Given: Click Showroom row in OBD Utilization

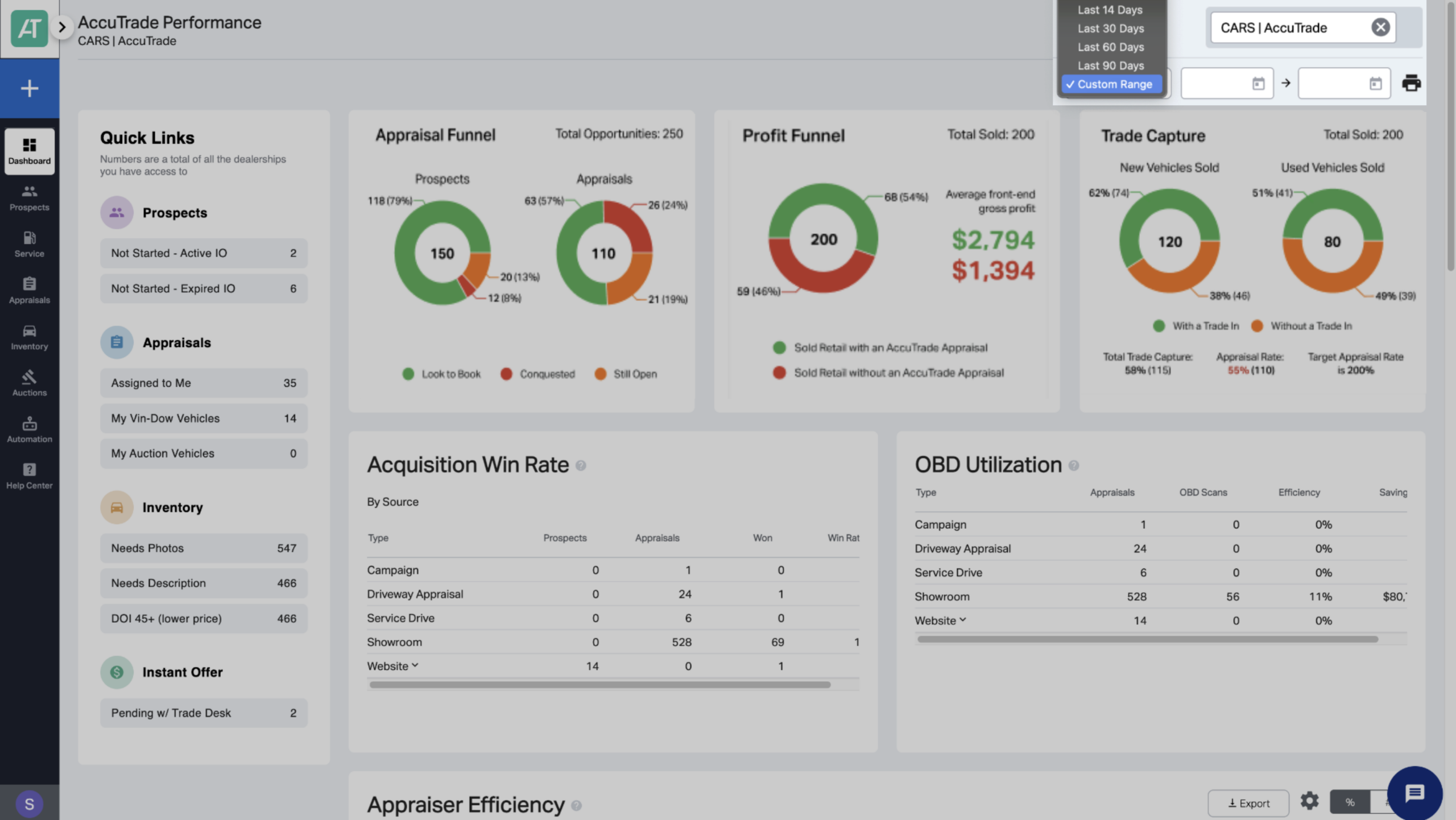Looking at the screenshot, I should [1161, 597].
